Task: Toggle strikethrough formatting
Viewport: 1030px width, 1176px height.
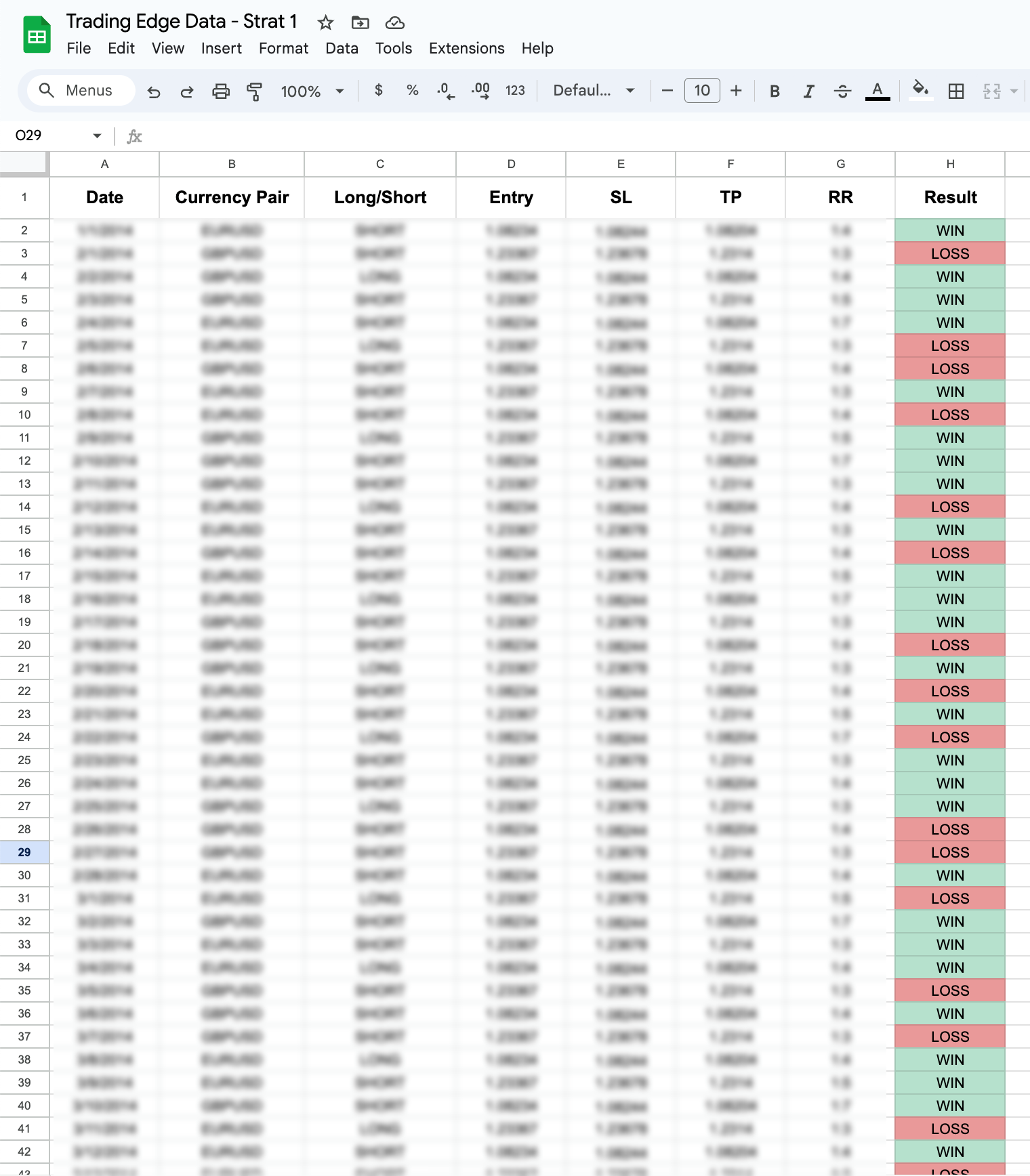Action: tap(842, 91)
